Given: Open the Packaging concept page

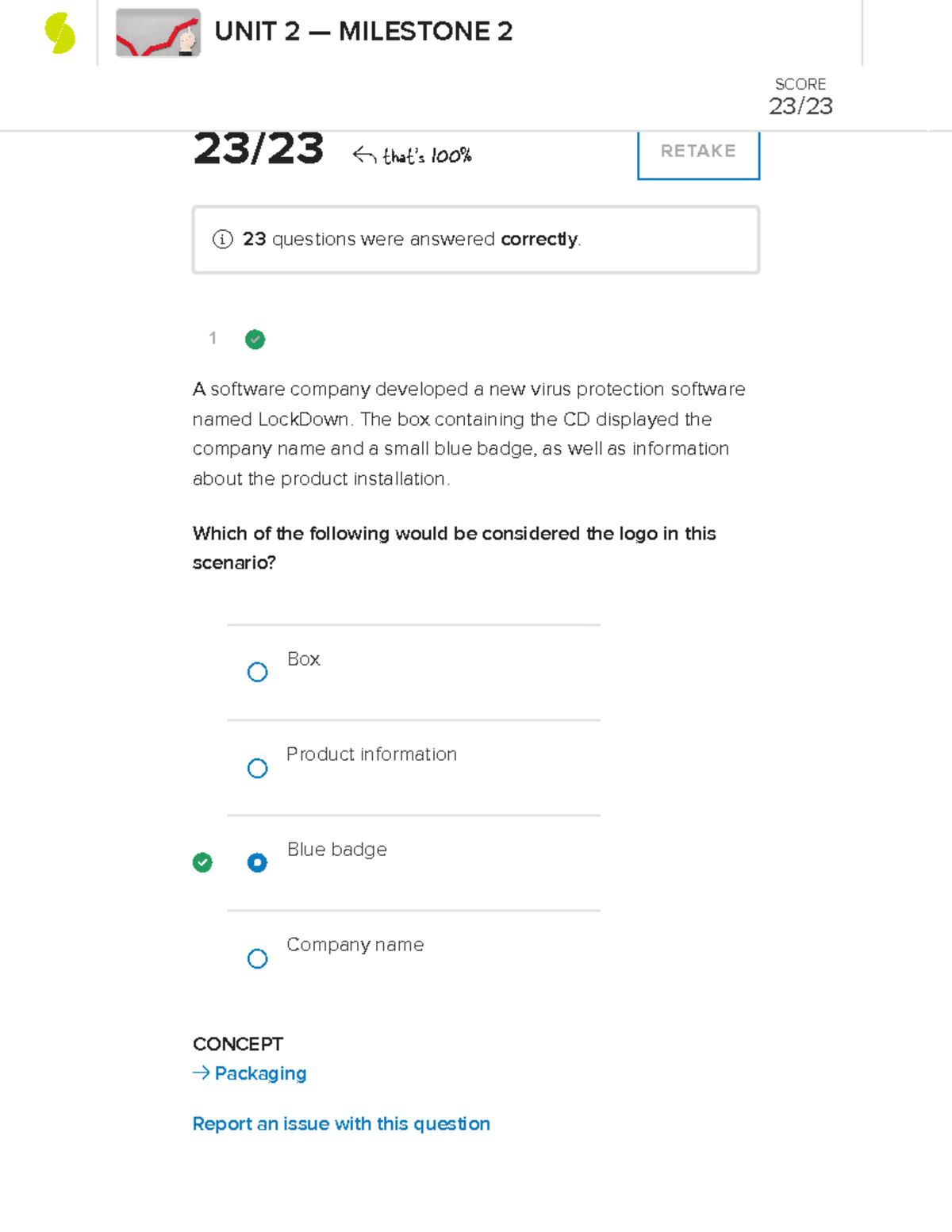Looking at the screenshot, I should point(259,1073).
